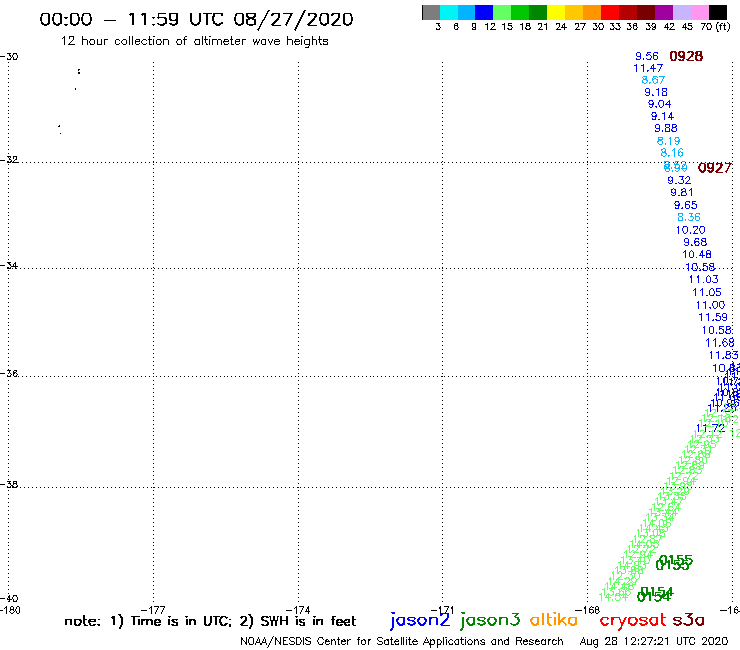Viewport: 740px width, 650px height.
Task: Click the purple legend color swatch
Action: pyautogui.click(x=664, y=12)
